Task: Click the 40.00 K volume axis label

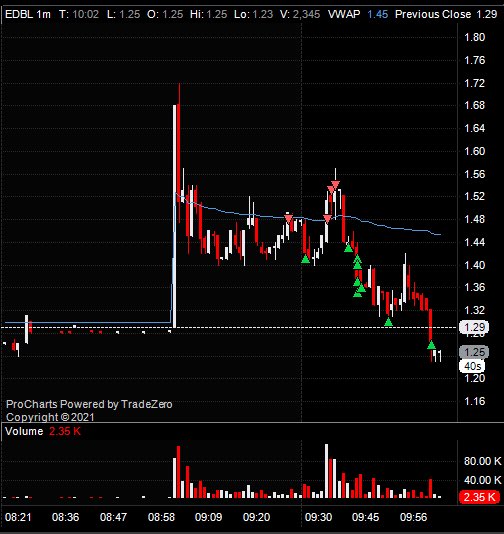Action: 482,480
